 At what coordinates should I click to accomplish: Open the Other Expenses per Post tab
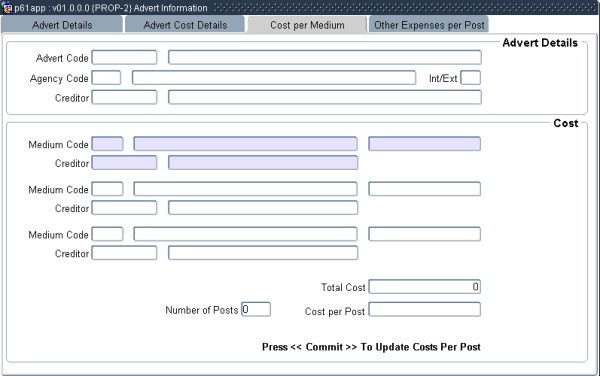point(429,25)
